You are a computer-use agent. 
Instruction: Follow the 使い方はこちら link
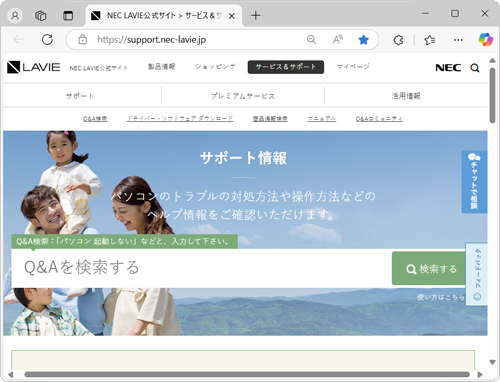441,297
